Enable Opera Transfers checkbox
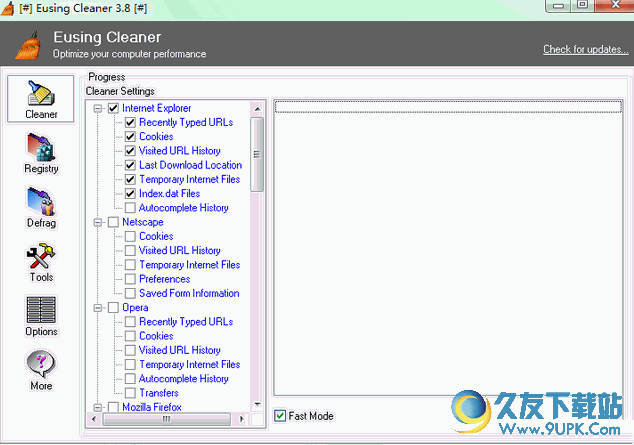 tap(130, 393)
